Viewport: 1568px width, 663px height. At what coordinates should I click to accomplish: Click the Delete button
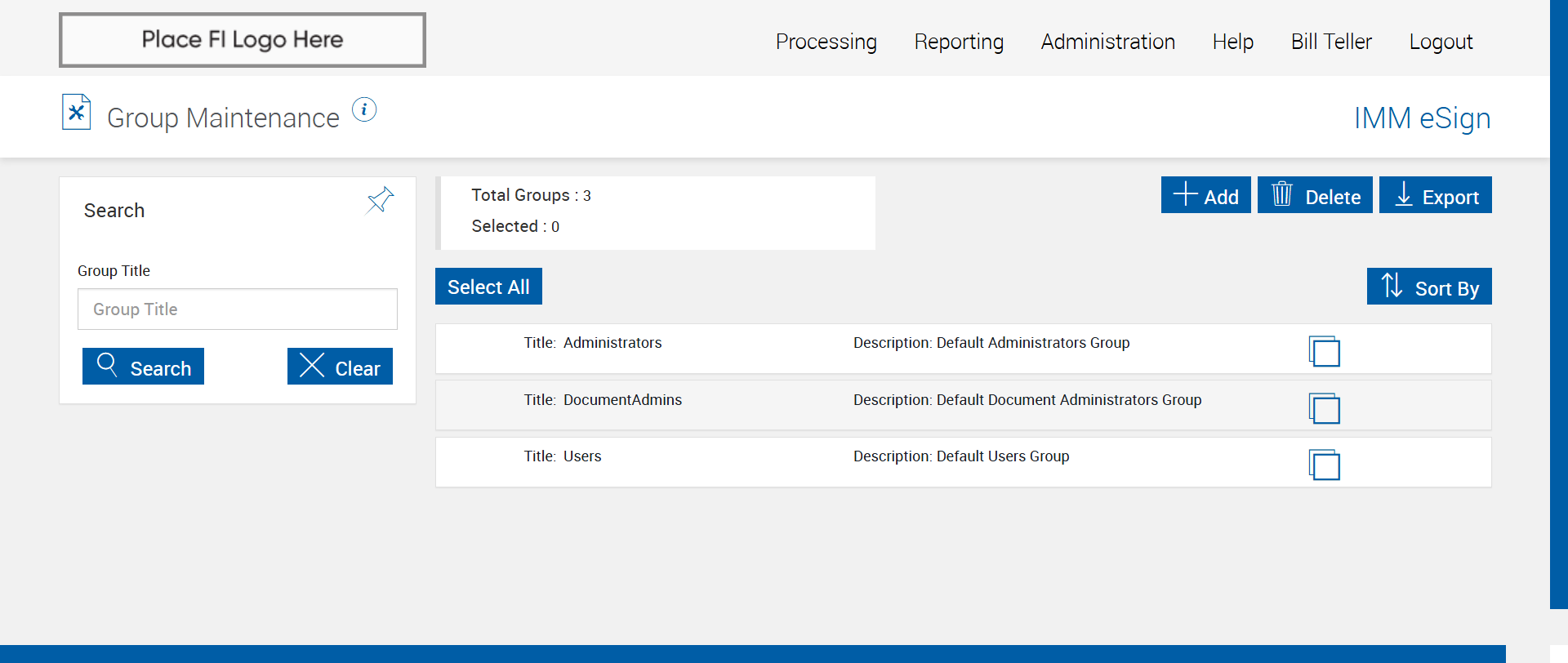[1315, 195]
